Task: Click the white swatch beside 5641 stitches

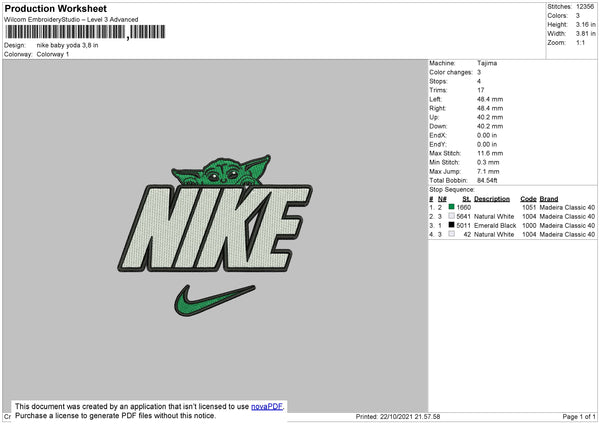Action: click(x=452, y=216)
